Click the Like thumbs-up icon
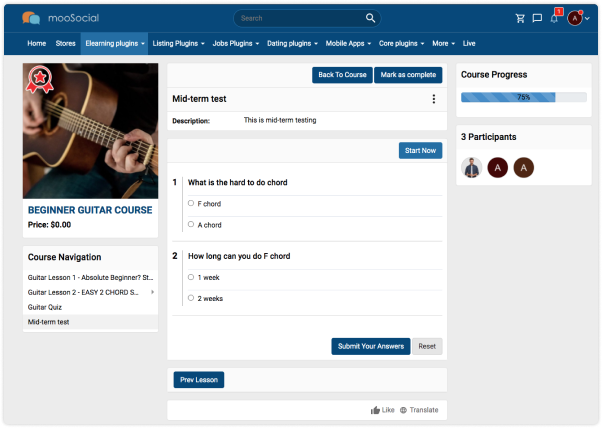This screenshot has width=602, height=428. pyautogui.click(x=375, y=410)
